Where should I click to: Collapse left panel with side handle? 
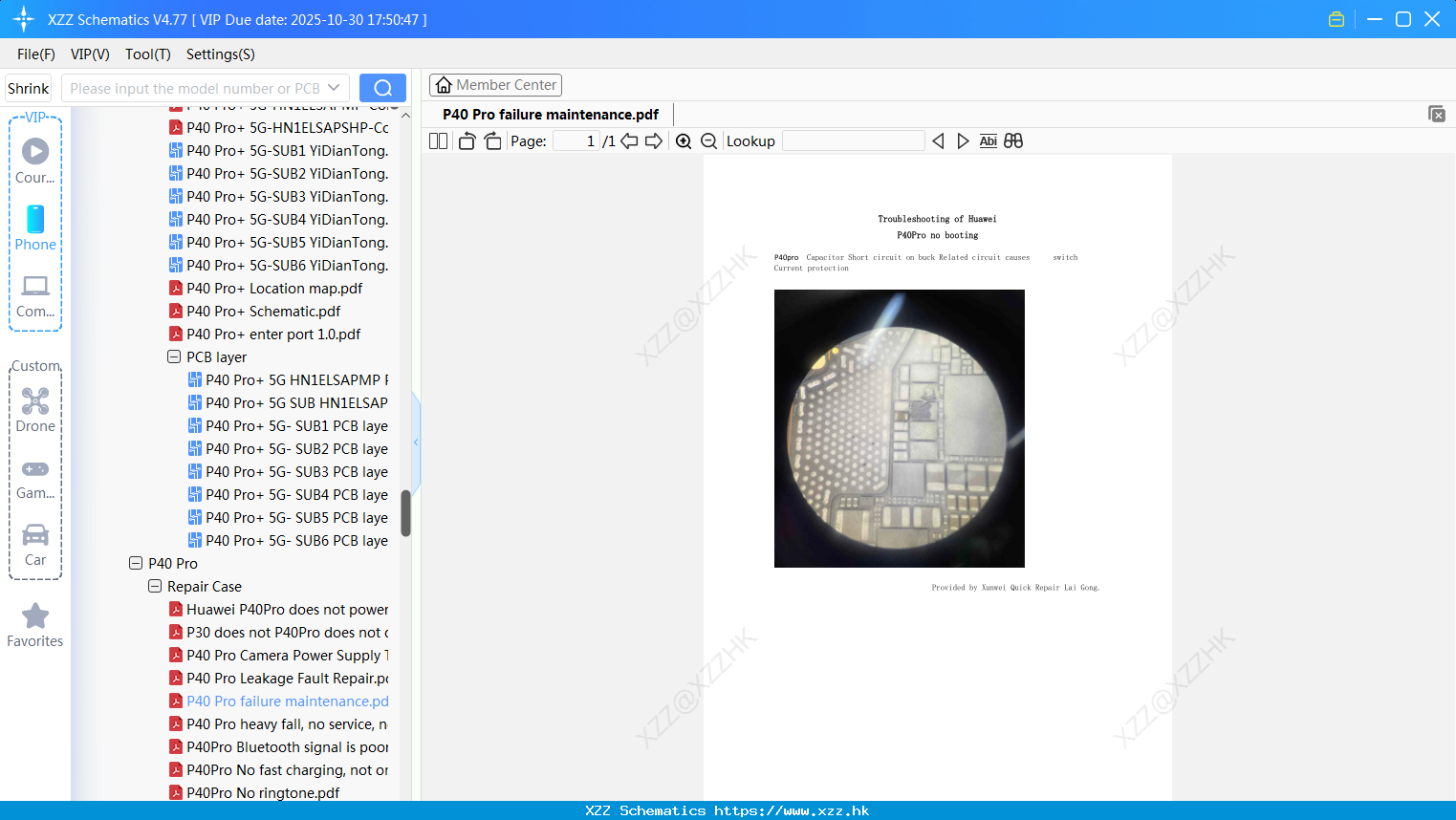coord(416,442)
